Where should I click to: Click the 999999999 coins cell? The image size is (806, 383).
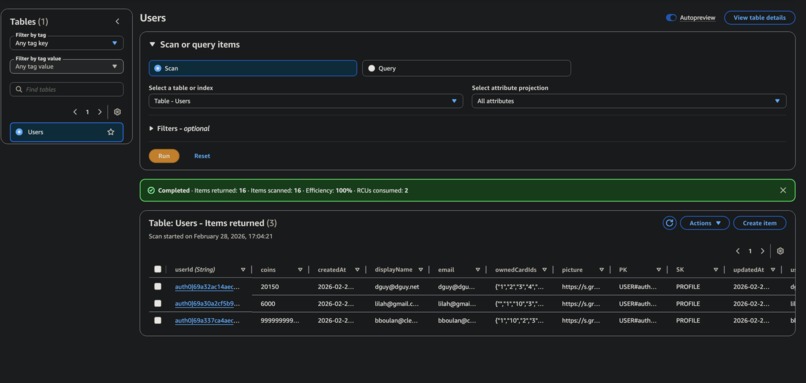click(x=280, y=321)
